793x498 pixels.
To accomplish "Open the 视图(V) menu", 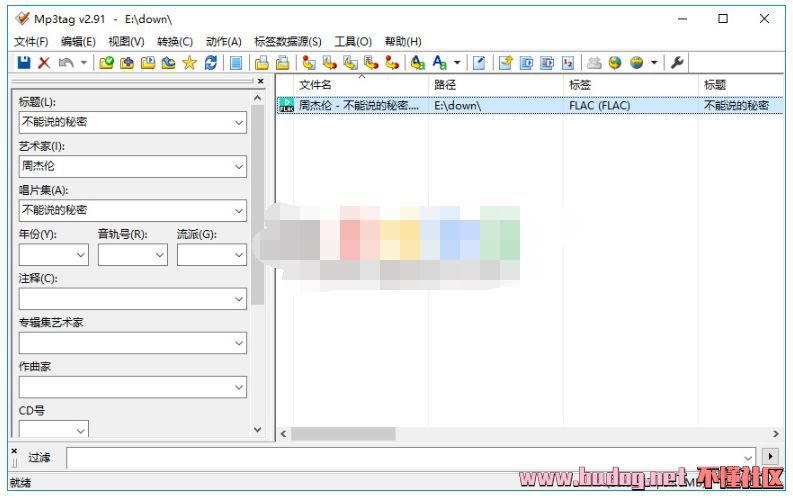I will click(126, 41).
